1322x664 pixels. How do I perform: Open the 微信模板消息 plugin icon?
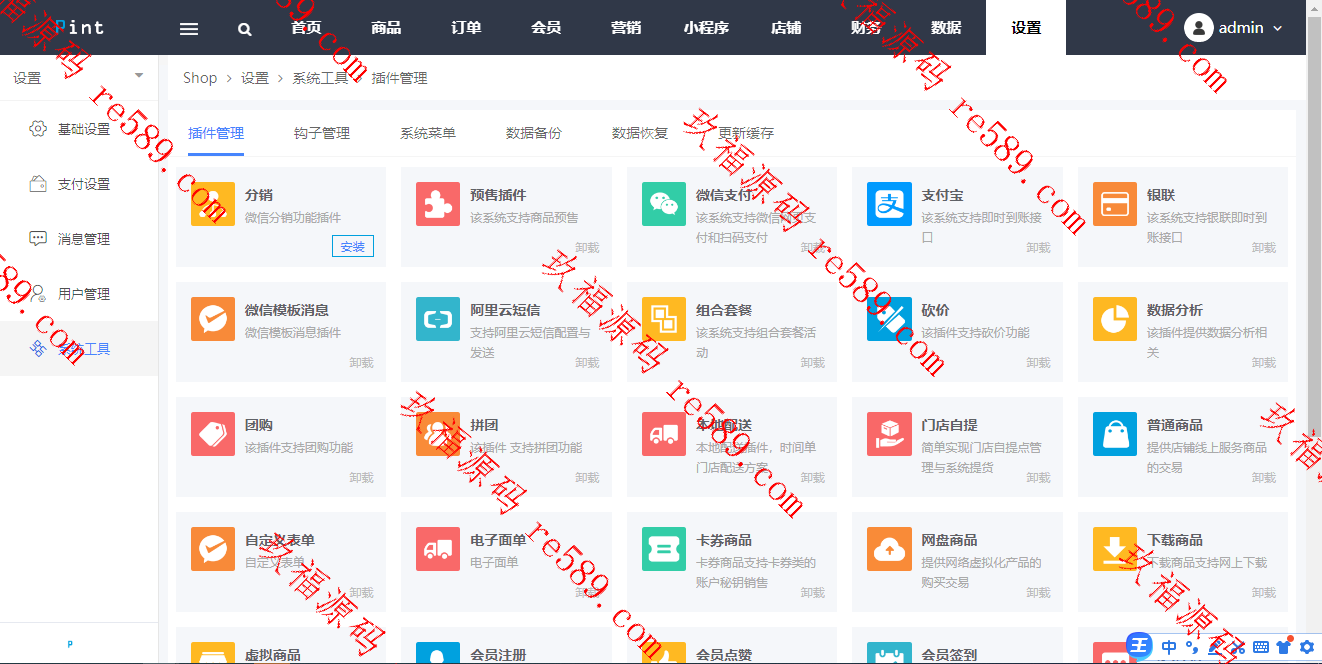click(x=213, y=319)
